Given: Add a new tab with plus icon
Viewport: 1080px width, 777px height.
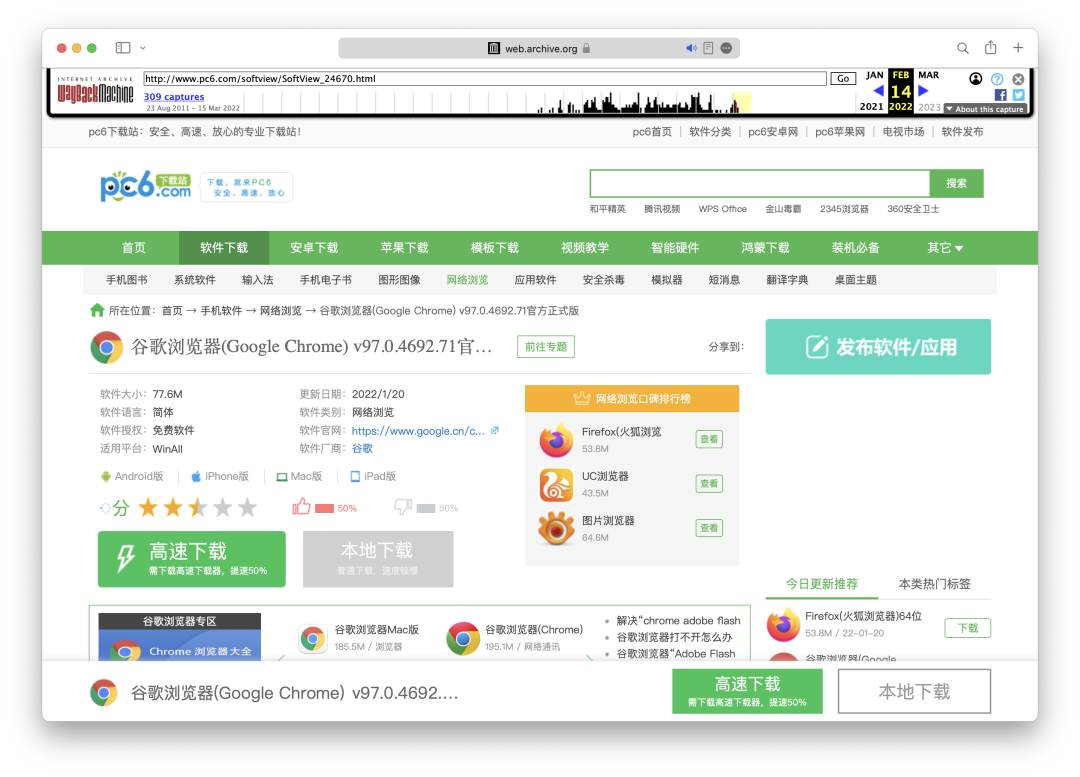Looking at the screenshot, I should click(x=1018, y=48).
